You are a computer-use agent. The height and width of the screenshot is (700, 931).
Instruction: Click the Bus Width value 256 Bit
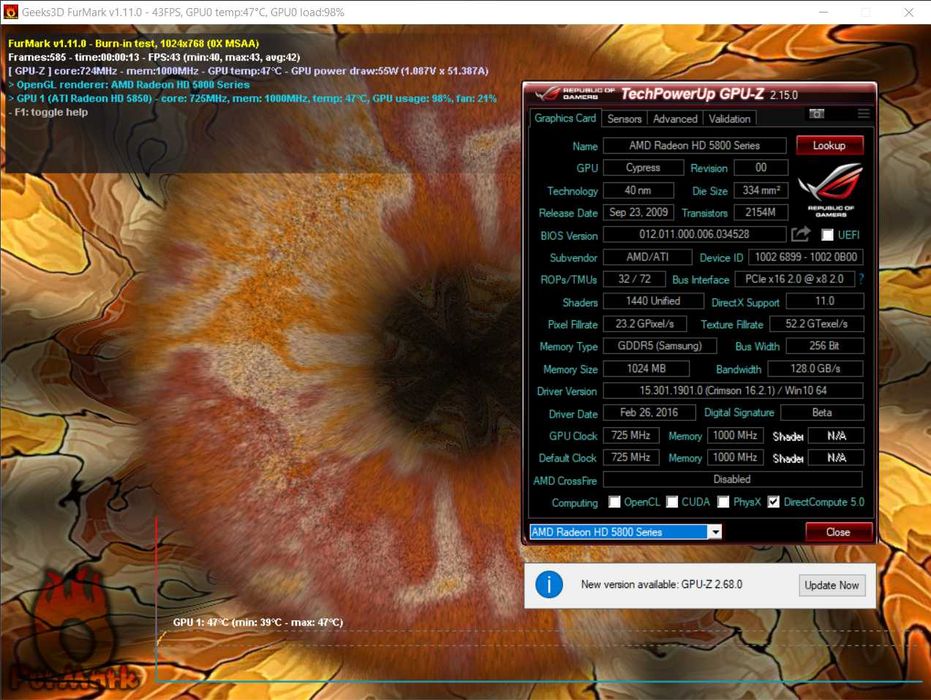pyautogui.click(x=825, y=346)
